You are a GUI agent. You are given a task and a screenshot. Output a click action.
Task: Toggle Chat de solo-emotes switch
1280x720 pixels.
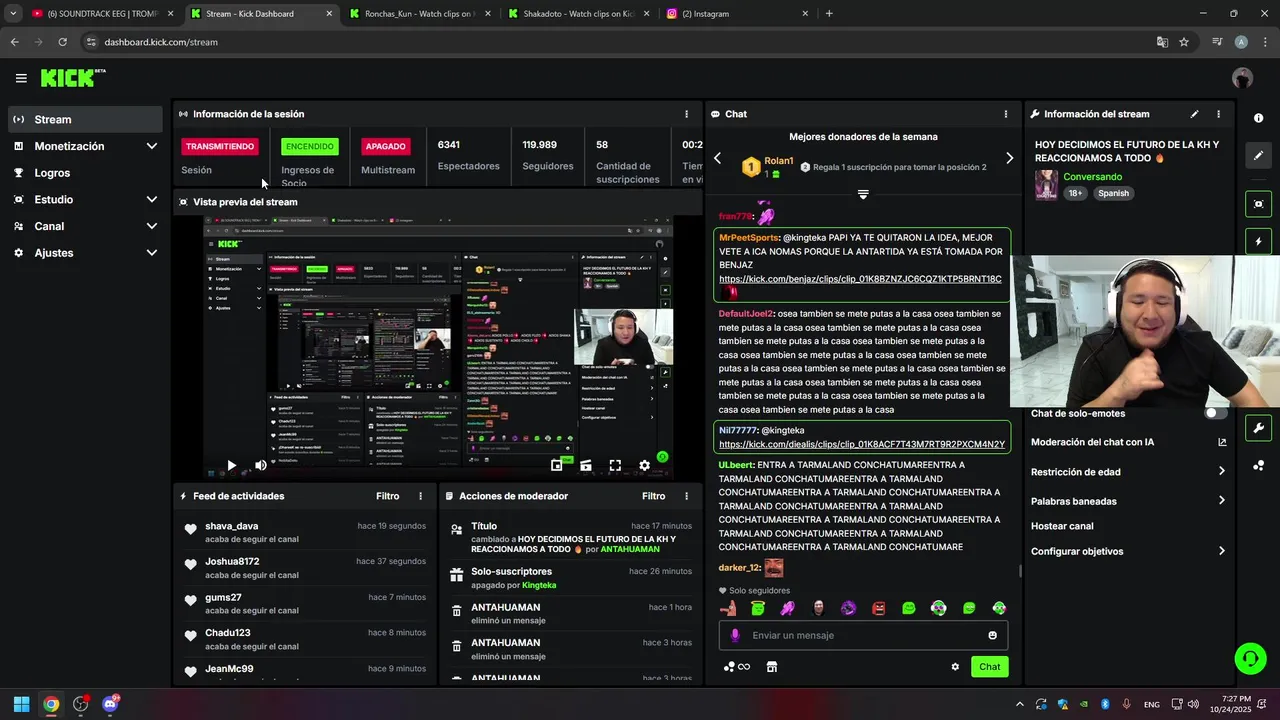(x=1216, y=413)
